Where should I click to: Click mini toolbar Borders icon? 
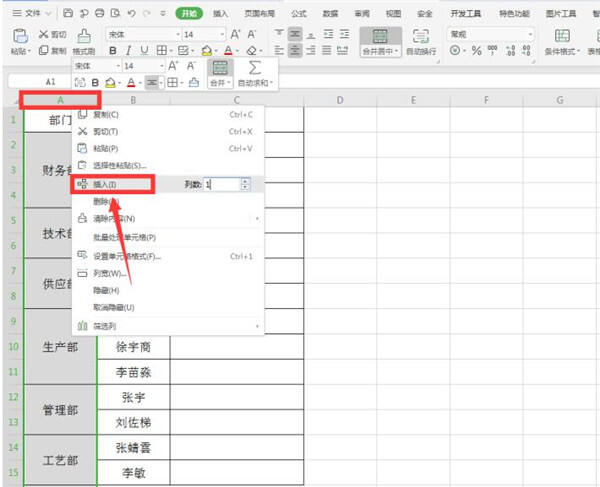point(173,82)
